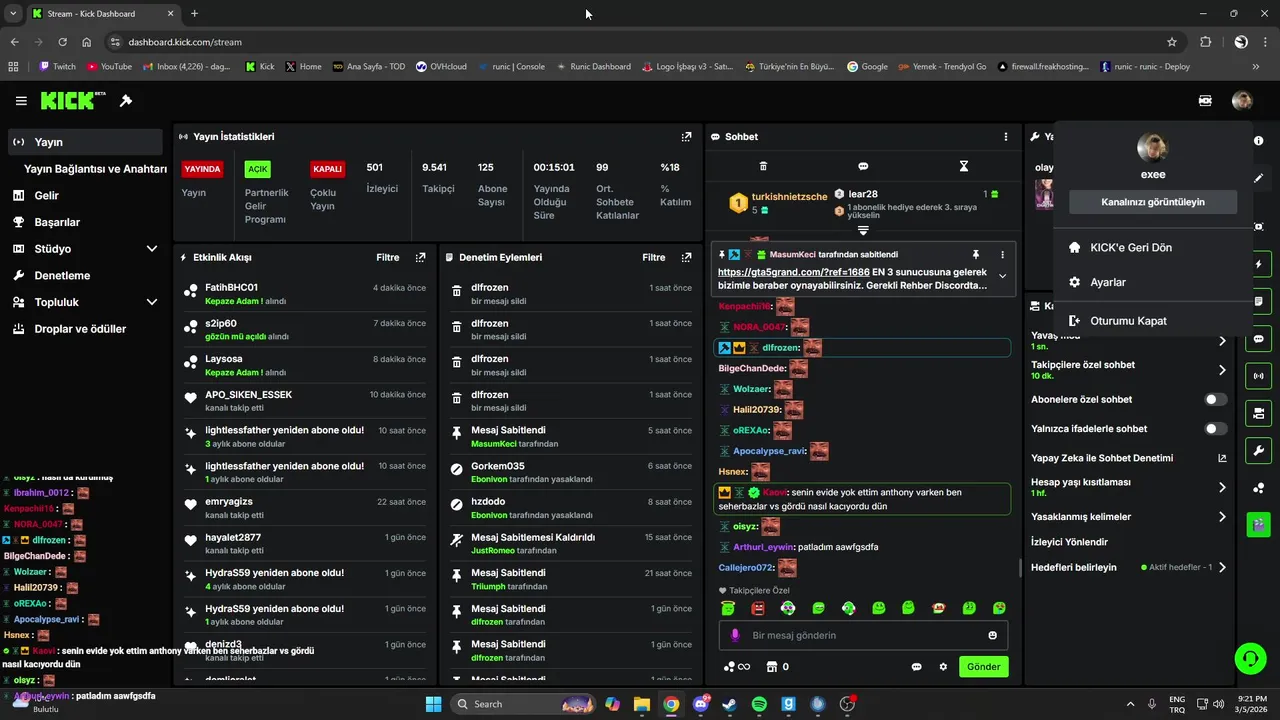
Task: Click the lightning bolt icon in right toolbar
Action: (1258, 264)
